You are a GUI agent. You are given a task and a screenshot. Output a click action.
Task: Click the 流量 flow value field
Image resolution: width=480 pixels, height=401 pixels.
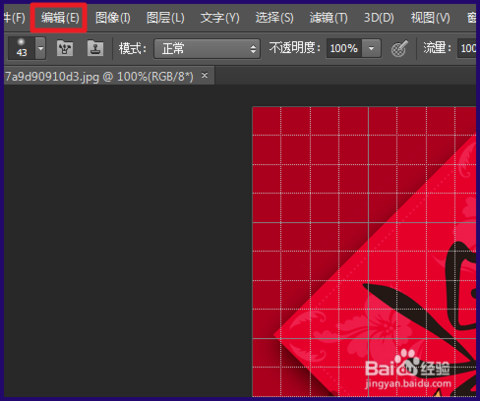(467, 49)
